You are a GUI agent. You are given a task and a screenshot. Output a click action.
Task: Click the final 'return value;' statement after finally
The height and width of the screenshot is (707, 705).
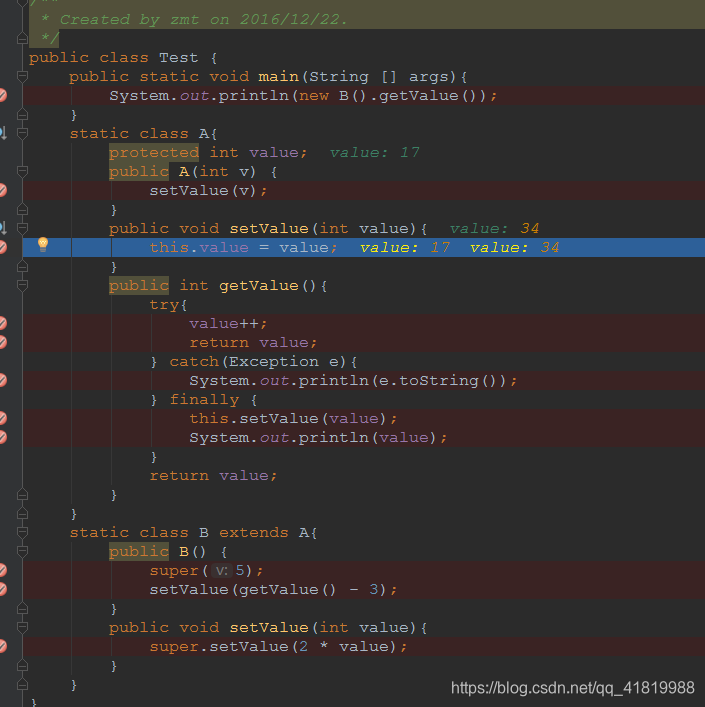(214, 476)
